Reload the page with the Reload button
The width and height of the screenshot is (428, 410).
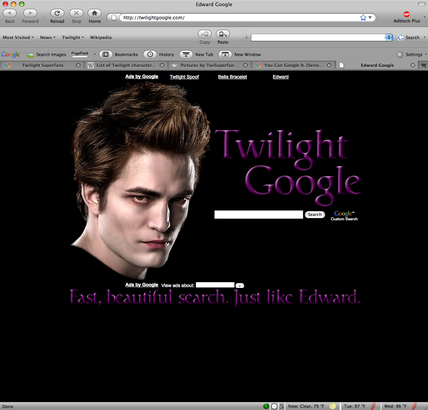pos(57,13)
